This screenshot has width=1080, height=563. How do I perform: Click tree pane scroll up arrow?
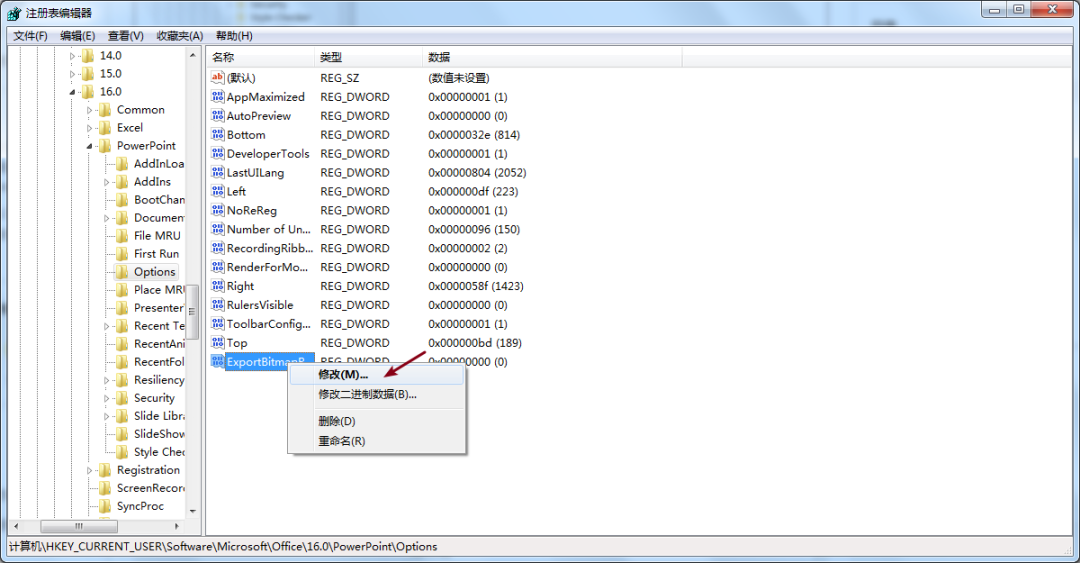pos(193,55)
